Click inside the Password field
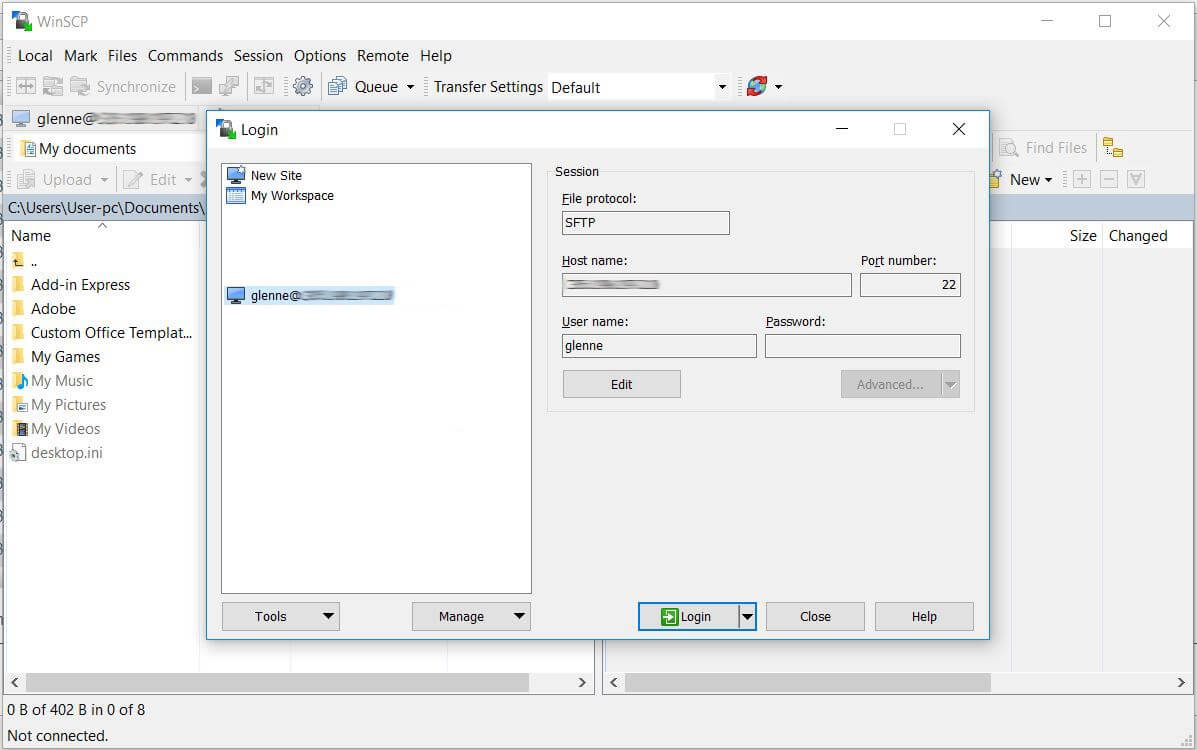This screenshot has width=1197, height=750. pyautogui.click(x=862, y=345)
